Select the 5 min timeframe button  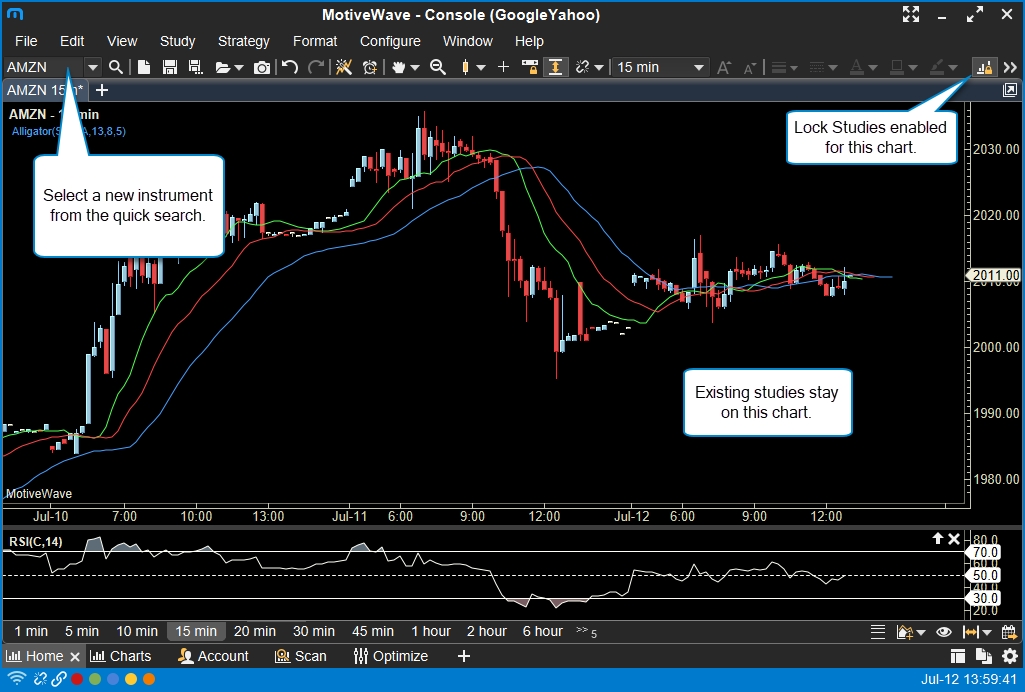pyautogui.click(x=82, y=631)
